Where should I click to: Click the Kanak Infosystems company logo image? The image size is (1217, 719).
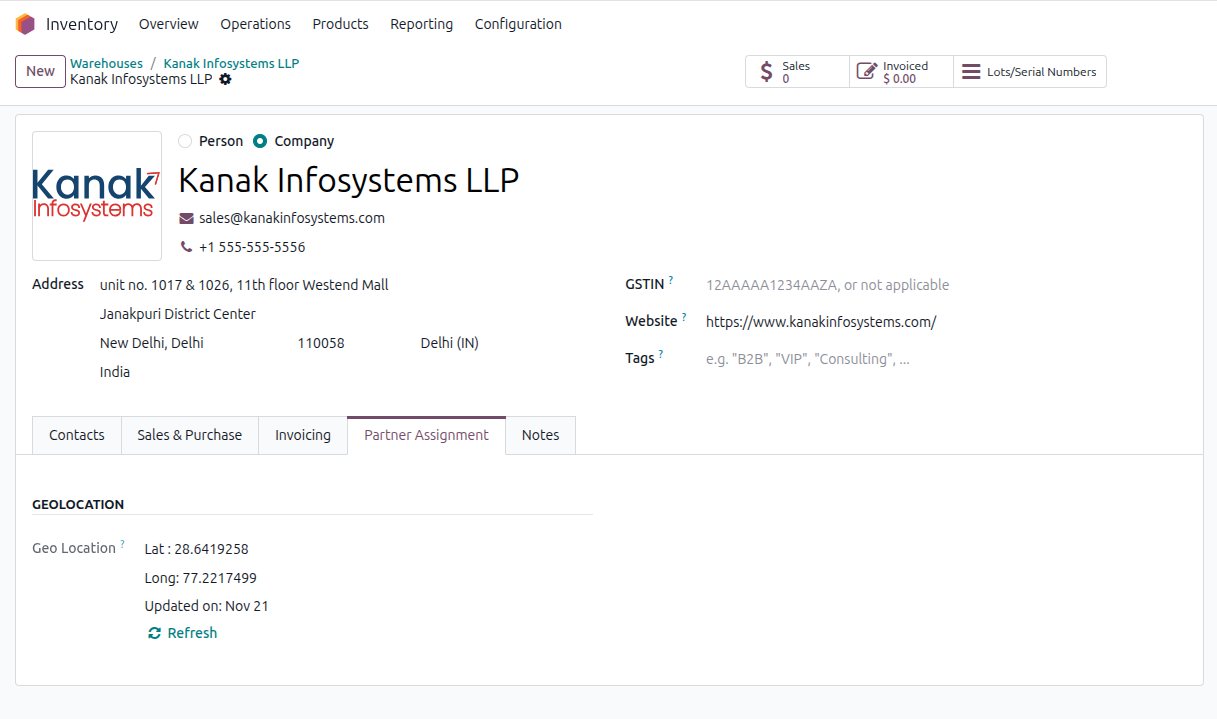point(97,196)
